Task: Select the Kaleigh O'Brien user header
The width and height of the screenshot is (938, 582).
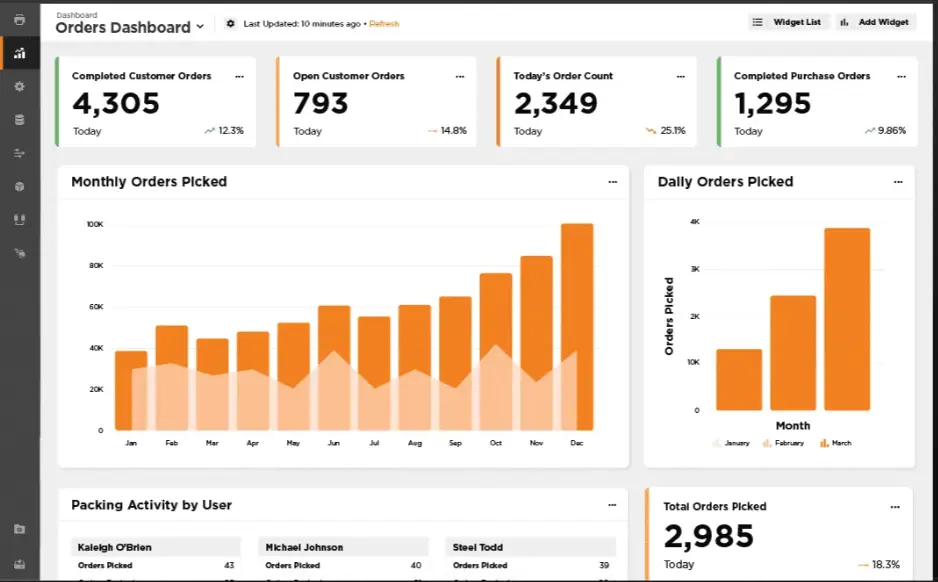Action: 156,547
